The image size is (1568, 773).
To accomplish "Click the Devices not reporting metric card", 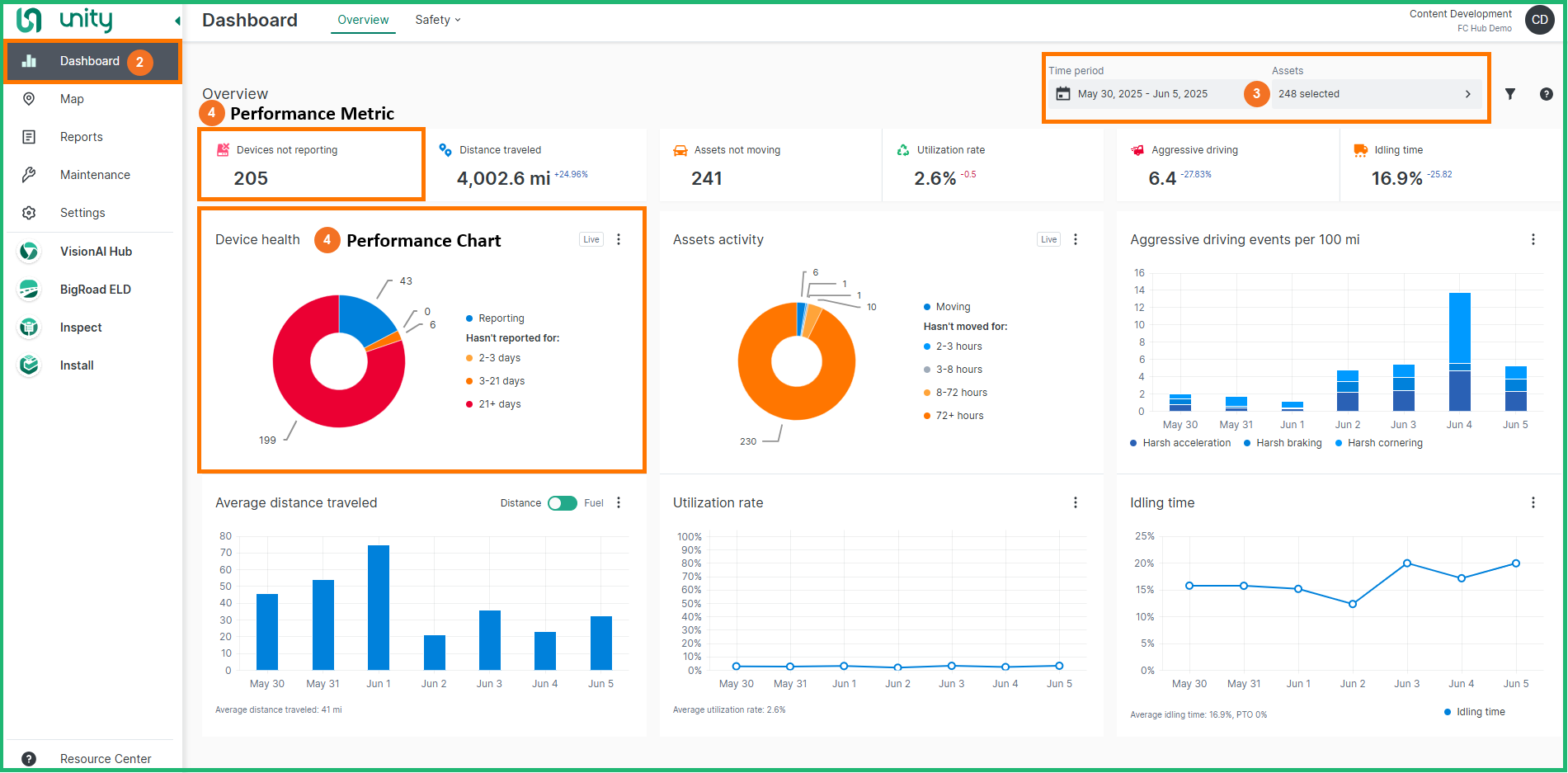I will coord(311,164).
